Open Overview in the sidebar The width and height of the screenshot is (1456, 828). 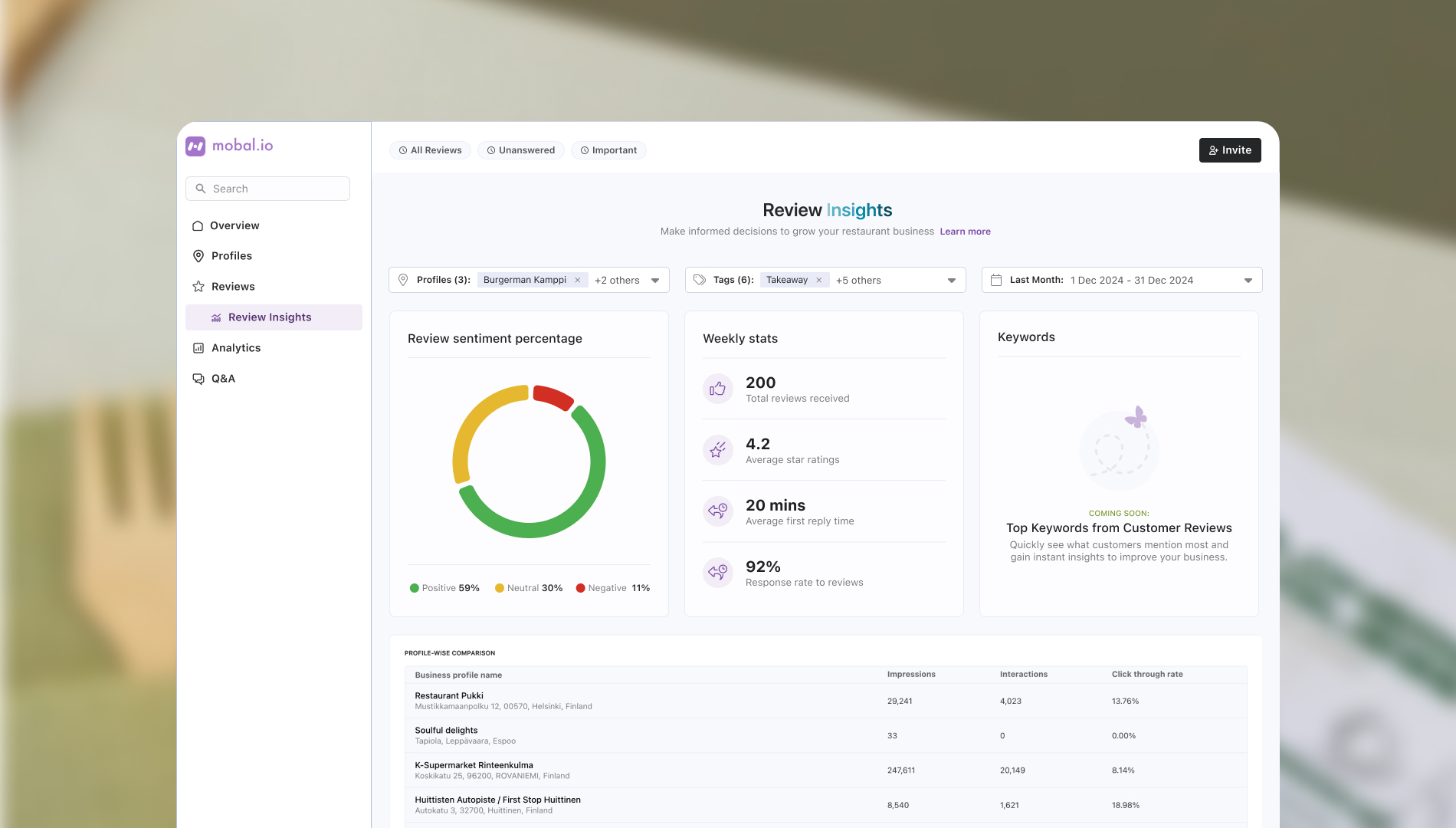274,225
